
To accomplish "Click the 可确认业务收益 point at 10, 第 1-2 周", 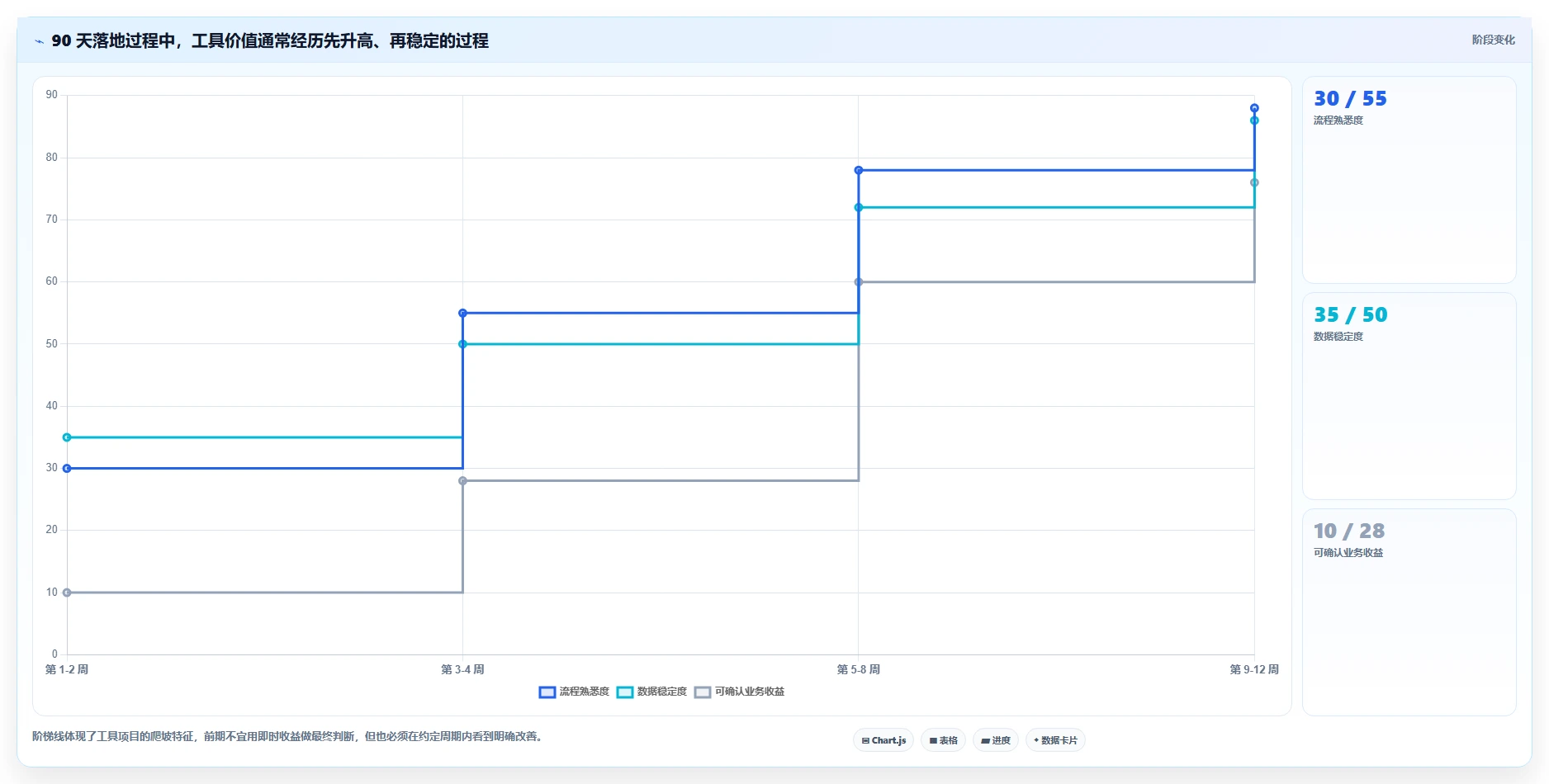I will click(x=67, y=593).
